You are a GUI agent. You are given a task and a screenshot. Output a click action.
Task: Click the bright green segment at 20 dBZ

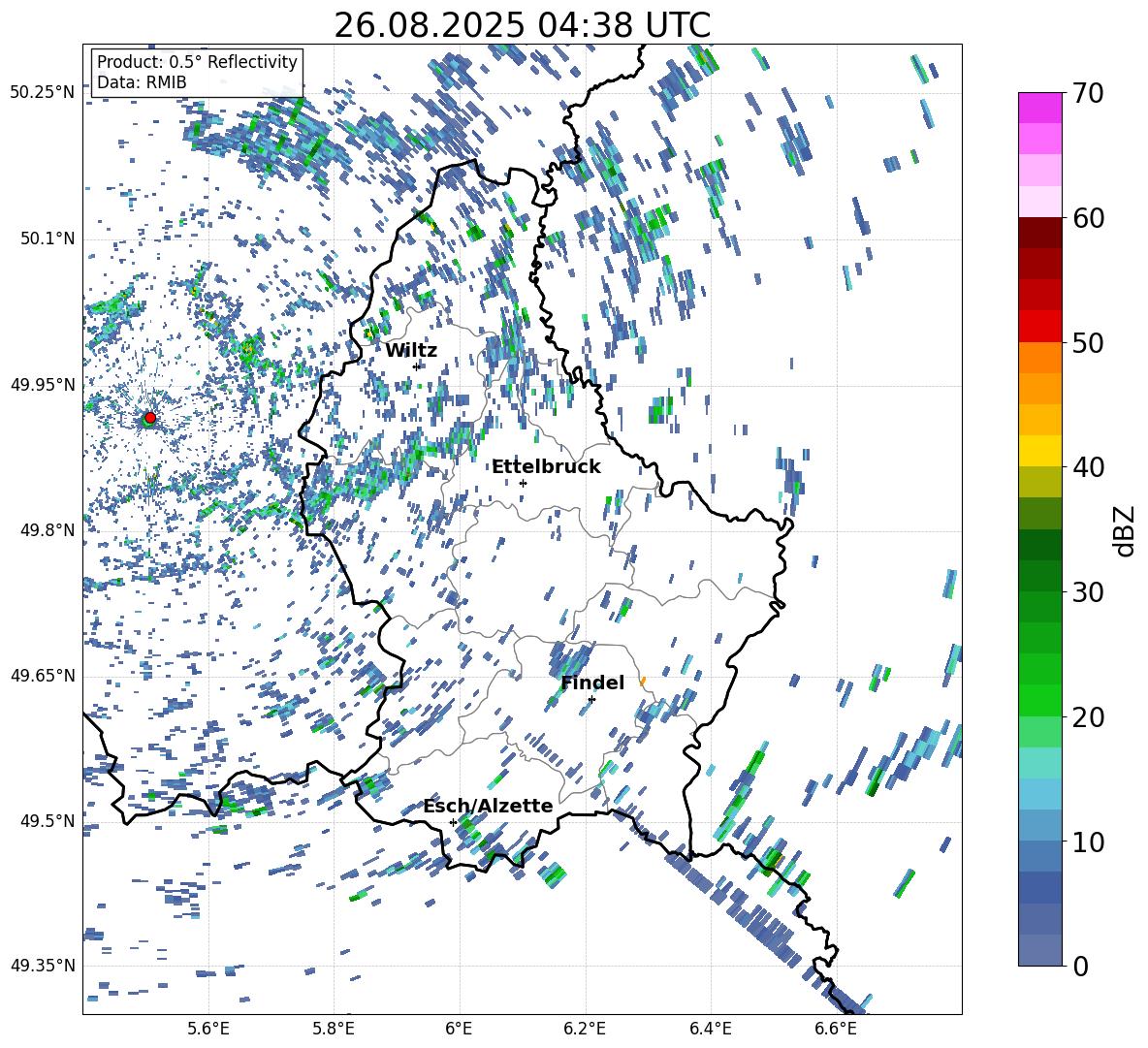pyautogui.click(x=1039, y=700)
